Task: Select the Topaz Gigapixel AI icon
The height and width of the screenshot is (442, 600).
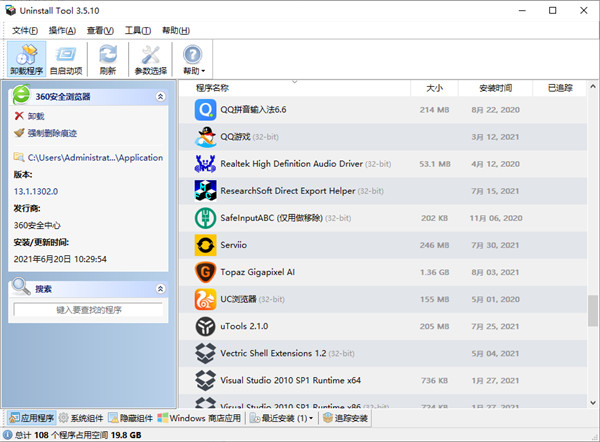Action: click(x=205, y=271)
